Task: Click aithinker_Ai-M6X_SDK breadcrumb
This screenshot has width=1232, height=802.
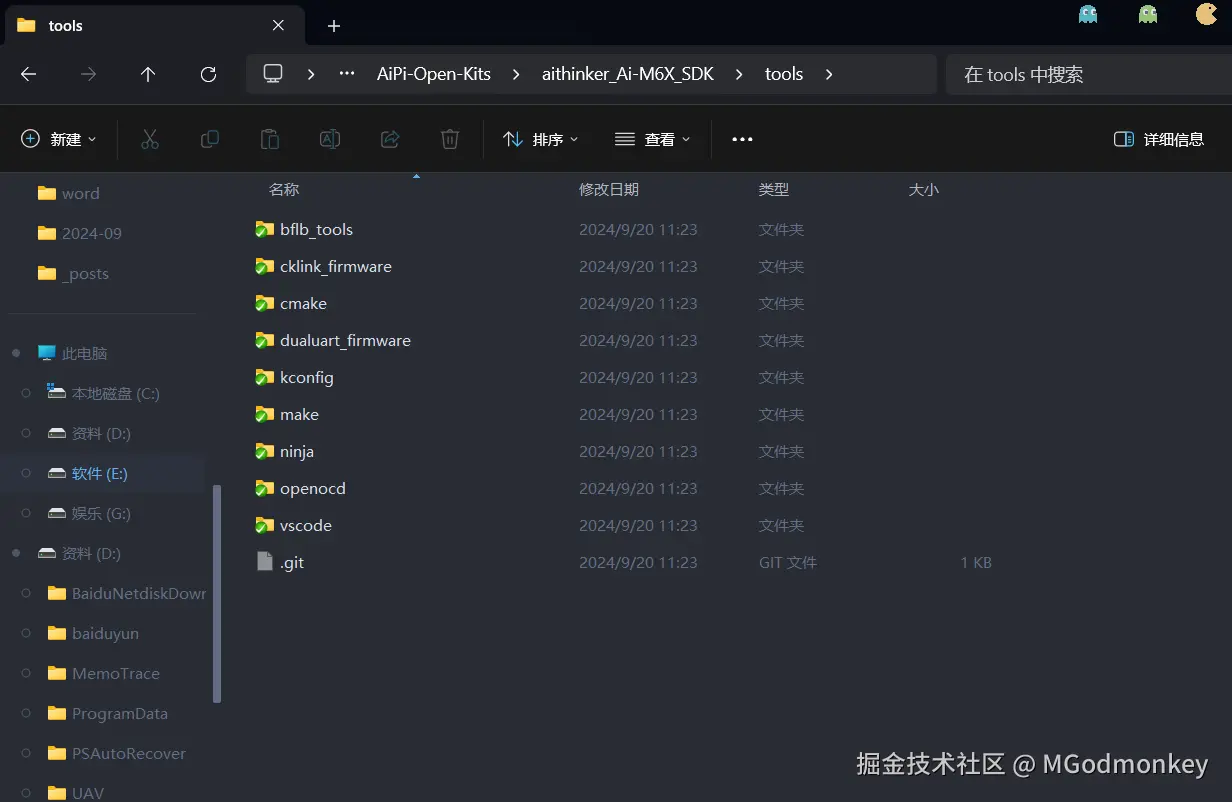Action: click(x=628, y=74)
